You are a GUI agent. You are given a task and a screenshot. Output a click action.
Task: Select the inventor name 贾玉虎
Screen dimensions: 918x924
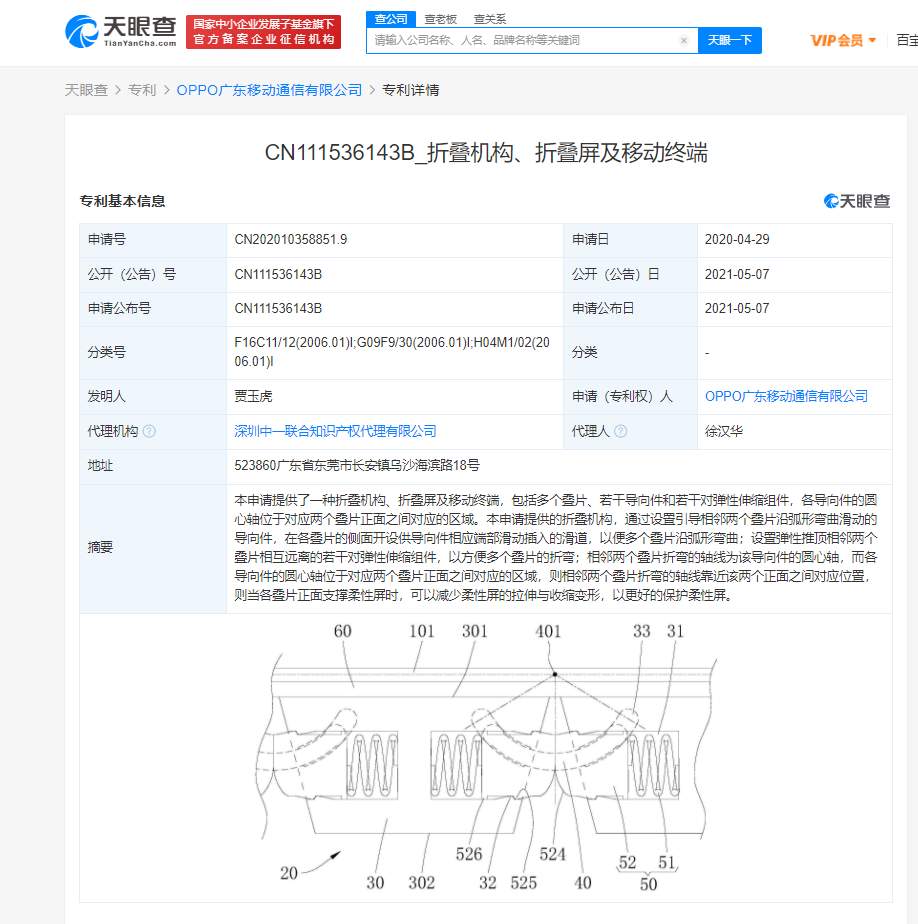(x=253, y=396)
